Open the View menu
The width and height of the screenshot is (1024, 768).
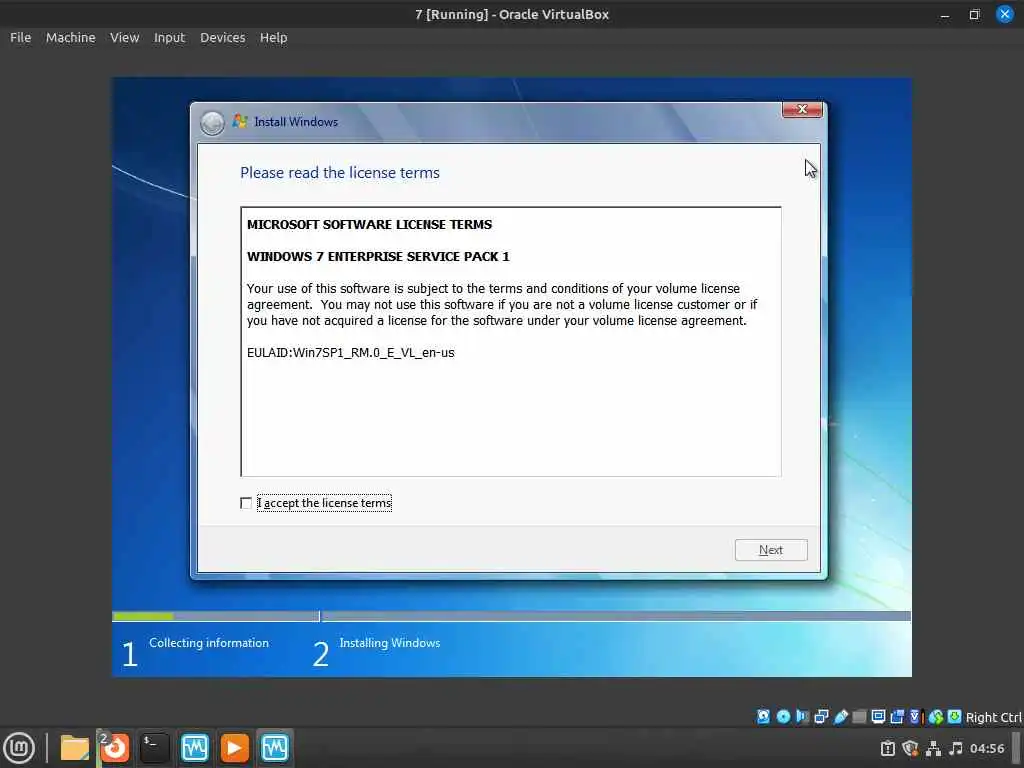(x=124, y=38)
